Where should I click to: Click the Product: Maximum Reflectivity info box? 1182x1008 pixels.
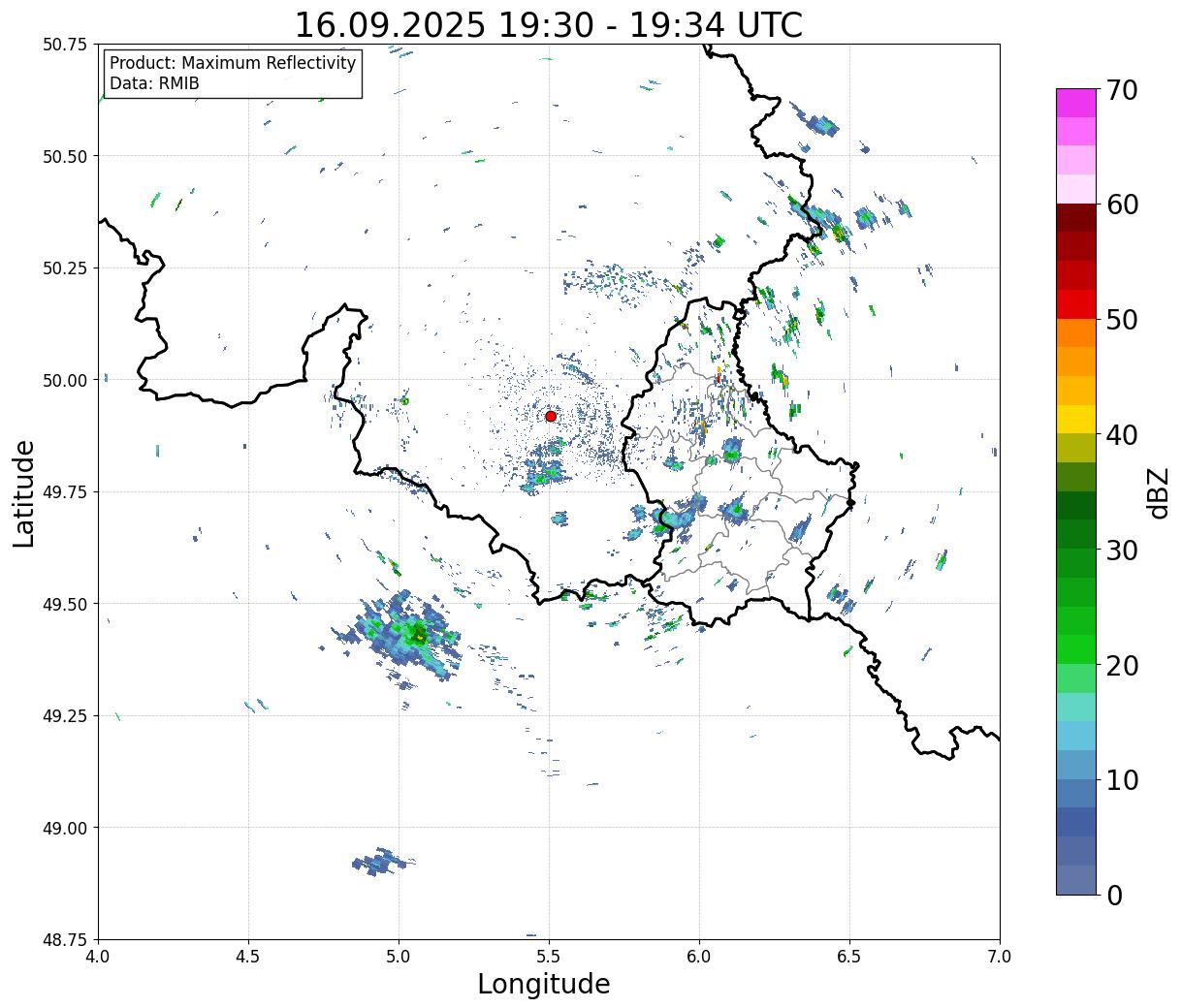233,74
